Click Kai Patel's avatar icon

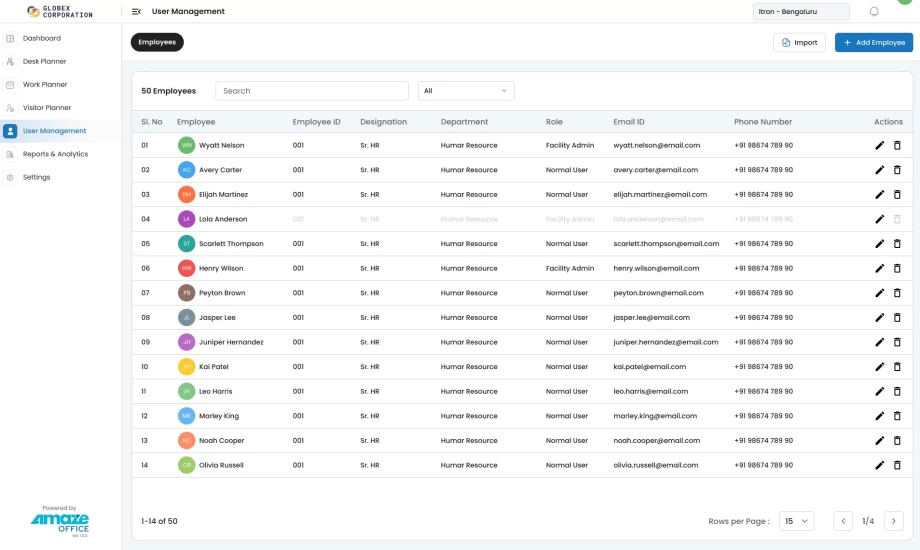click(186, 367)
